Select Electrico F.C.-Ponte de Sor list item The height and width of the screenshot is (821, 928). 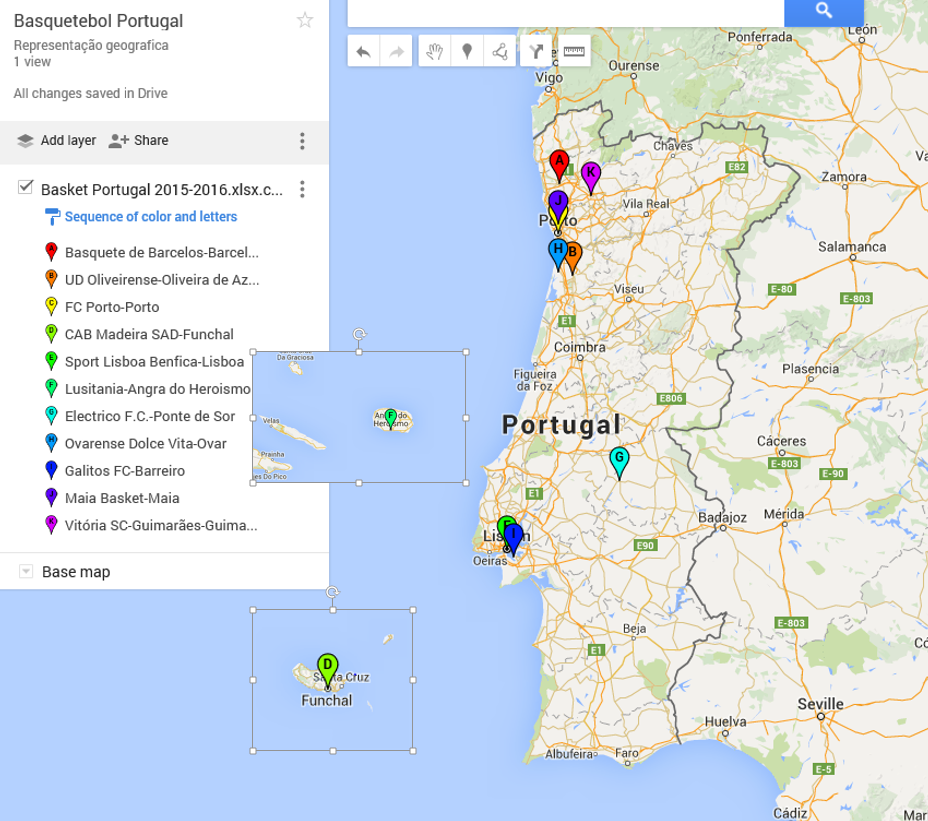(150, 416)
